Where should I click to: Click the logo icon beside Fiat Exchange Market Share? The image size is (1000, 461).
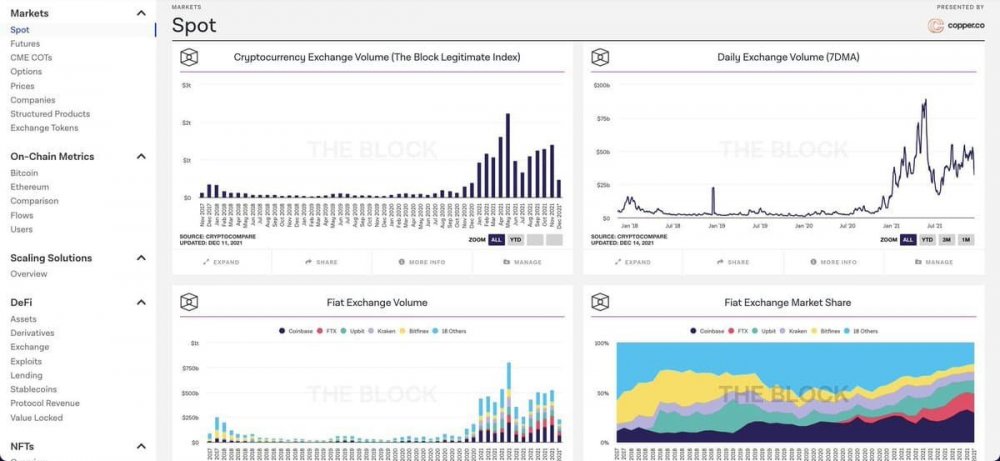(x=600, y=302)
